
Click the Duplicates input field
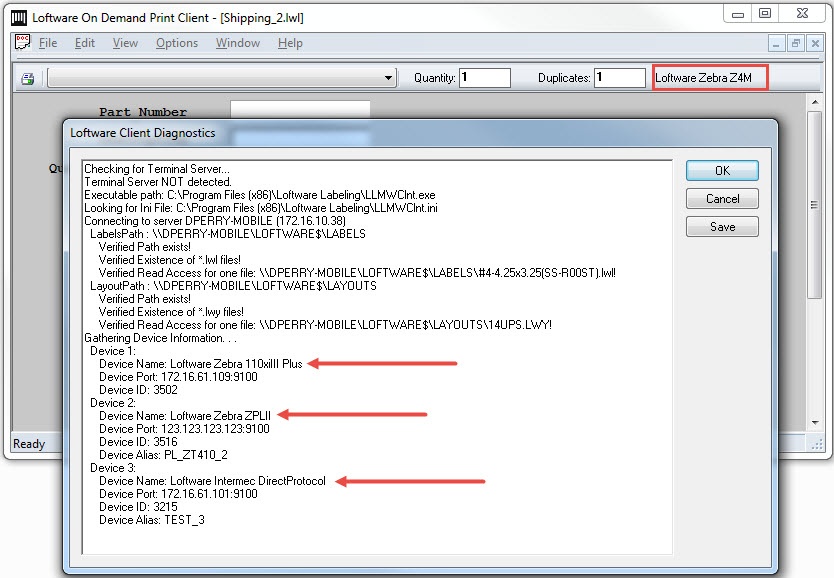tap(620, 78)
